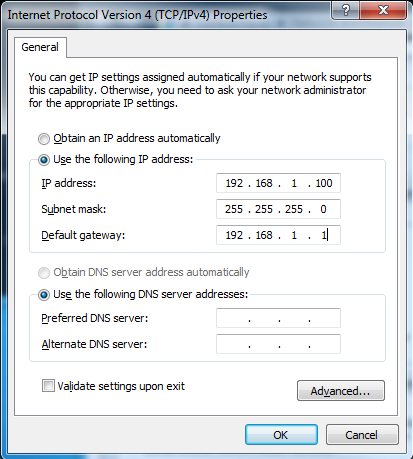Select Use the following DNS server addresses
The width and height of the screenshot is (413, 459).
click(44, 295)
